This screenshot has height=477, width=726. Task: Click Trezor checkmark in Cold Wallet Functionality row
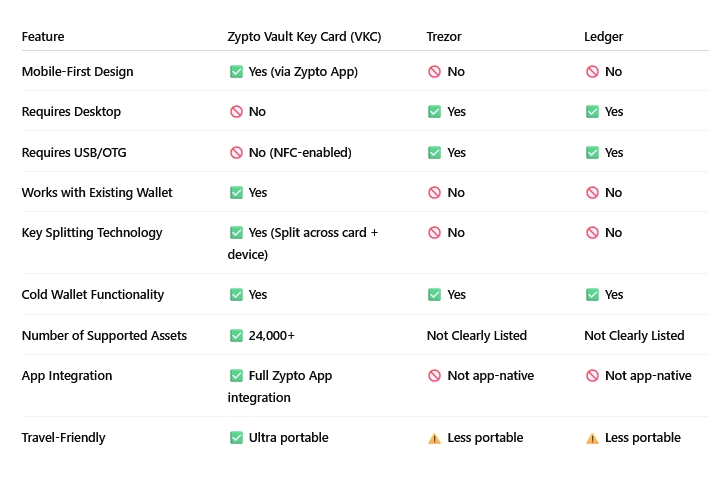click(434, 295)
